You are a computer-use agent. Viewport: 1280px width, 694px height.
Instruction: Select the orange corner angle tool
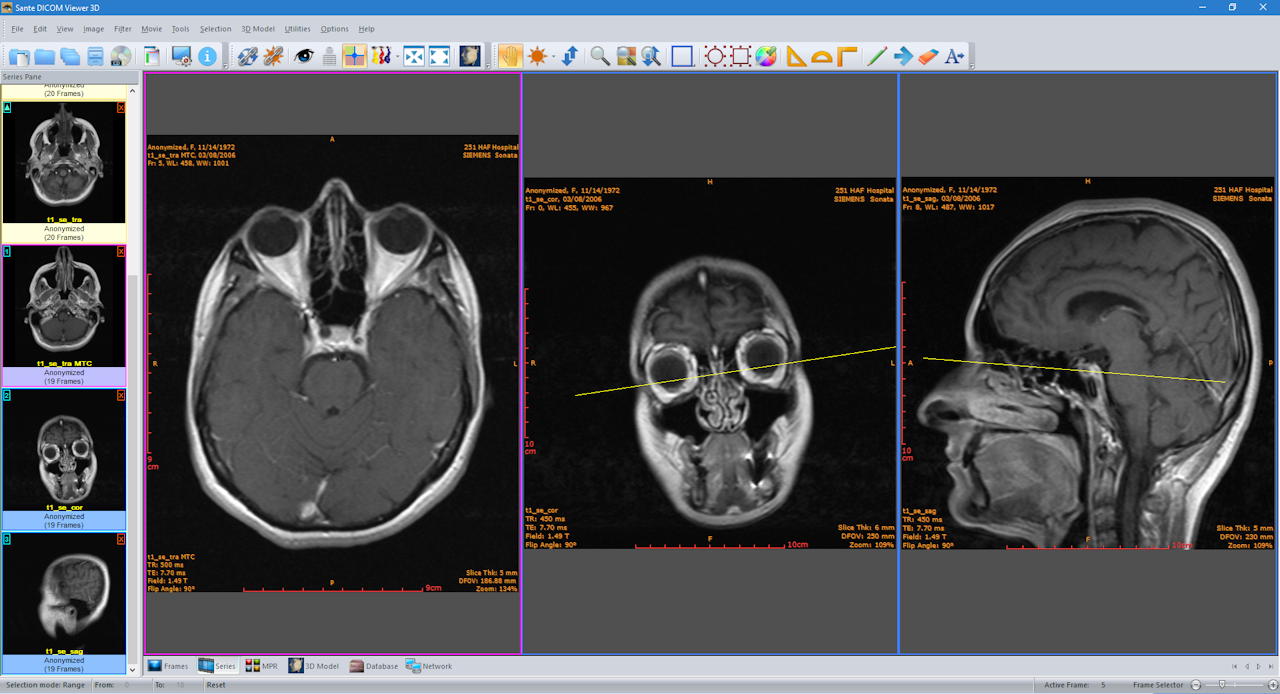[x=847, y=57]
